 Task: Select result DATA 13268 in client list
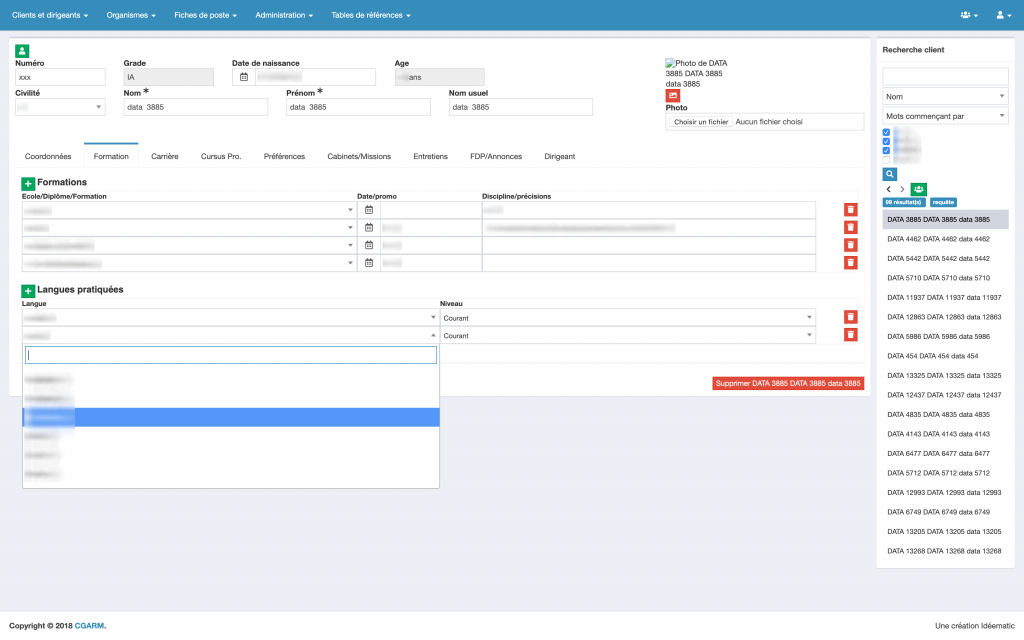click(x=945, y=551)
